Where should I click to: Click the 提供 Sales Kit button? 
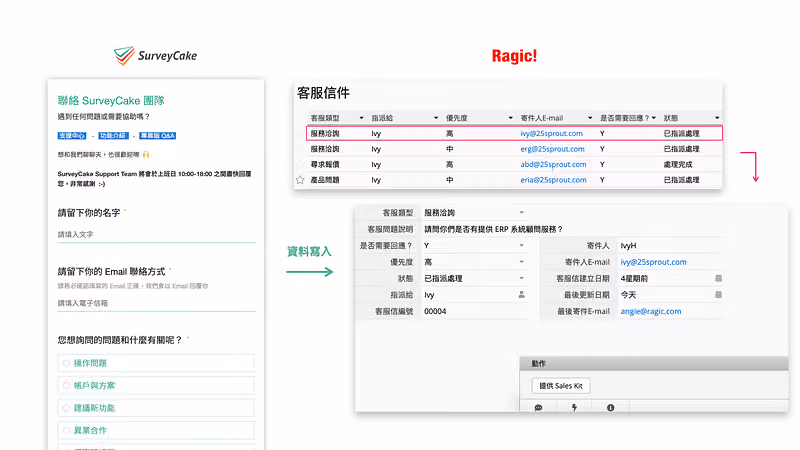[x=561, y=386]
